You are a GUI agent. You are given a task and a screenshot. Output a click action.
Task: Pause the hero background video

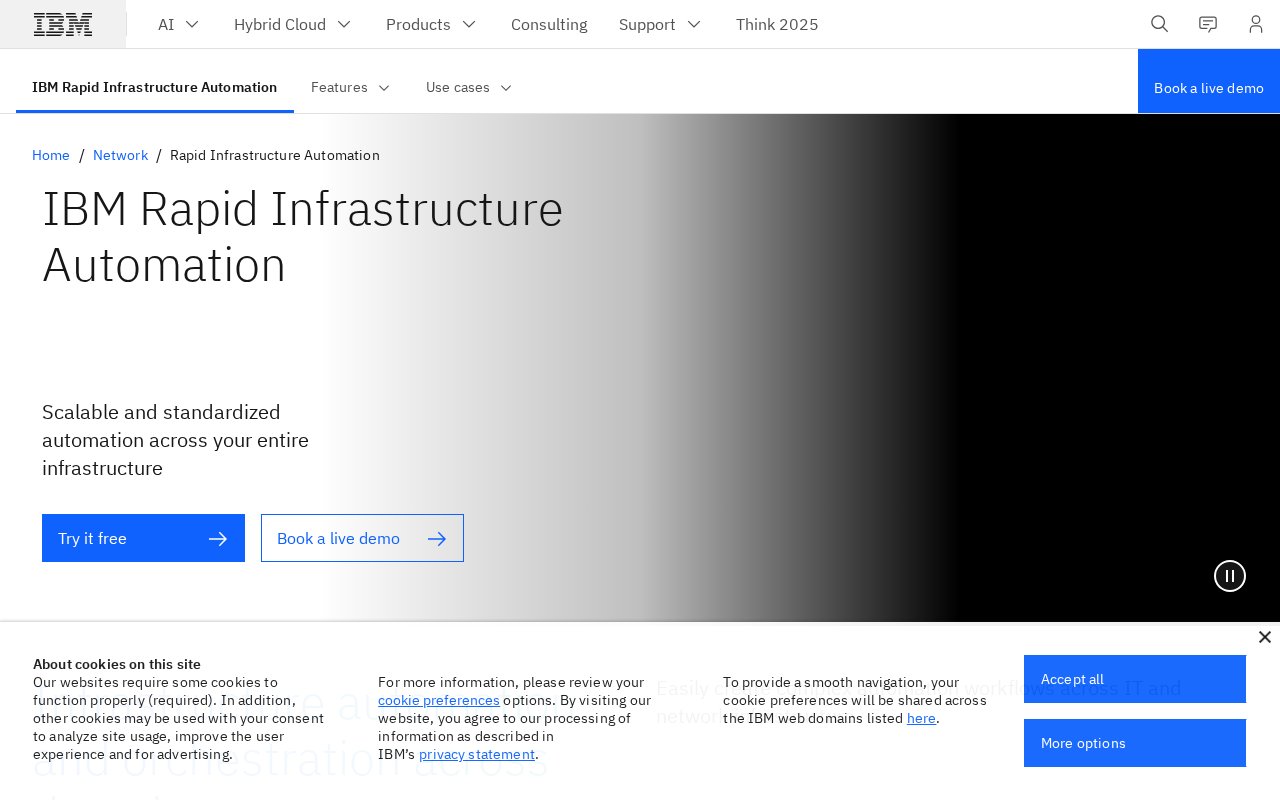pyautogui.click(x=1230, y=576)
